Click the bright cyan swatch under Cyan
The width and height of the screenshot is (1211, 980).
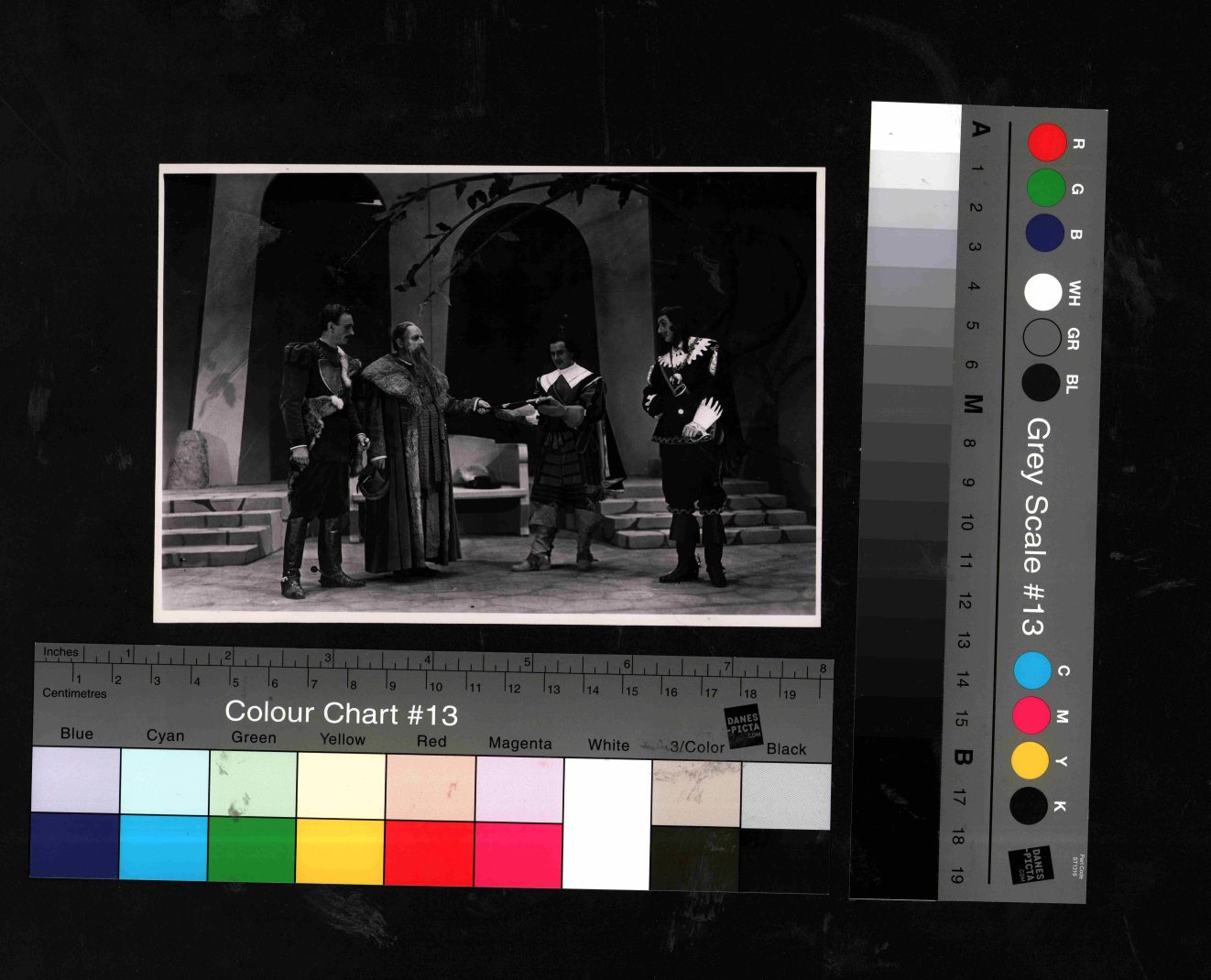tap(163, 846)
